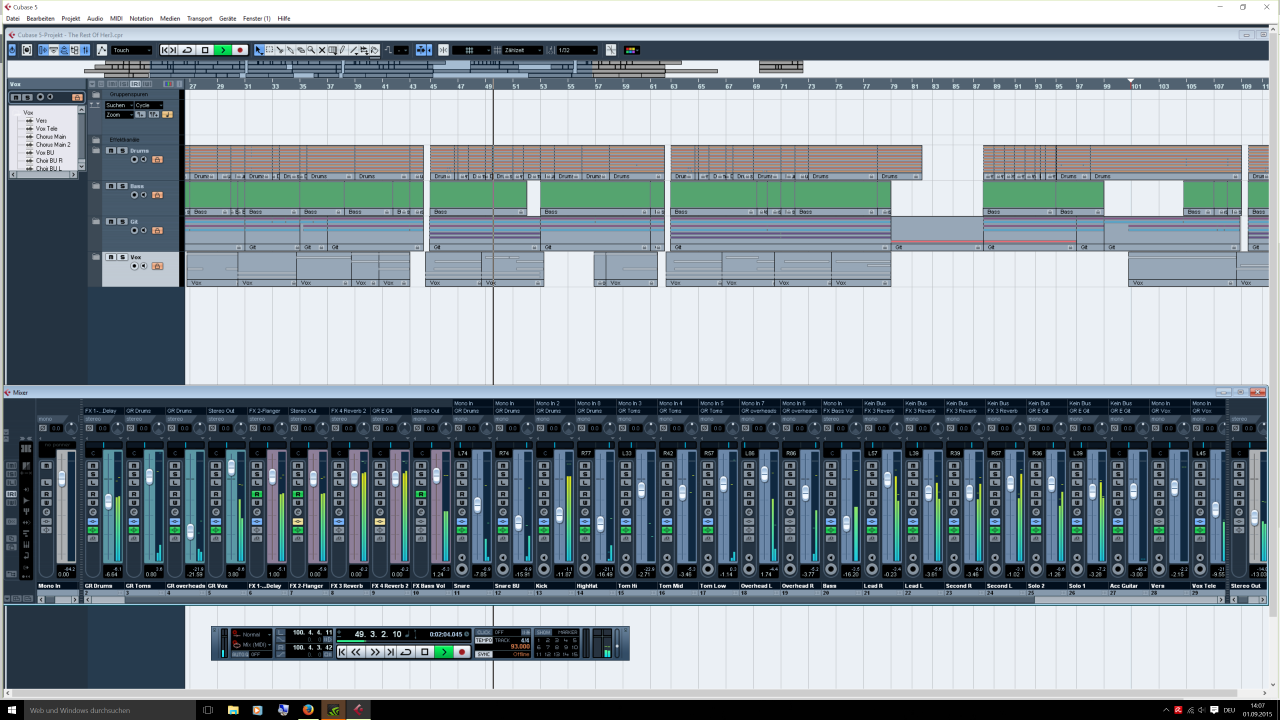
Task: Toggle Autoscroll in the project toolbar
Action: click(421, 50)
